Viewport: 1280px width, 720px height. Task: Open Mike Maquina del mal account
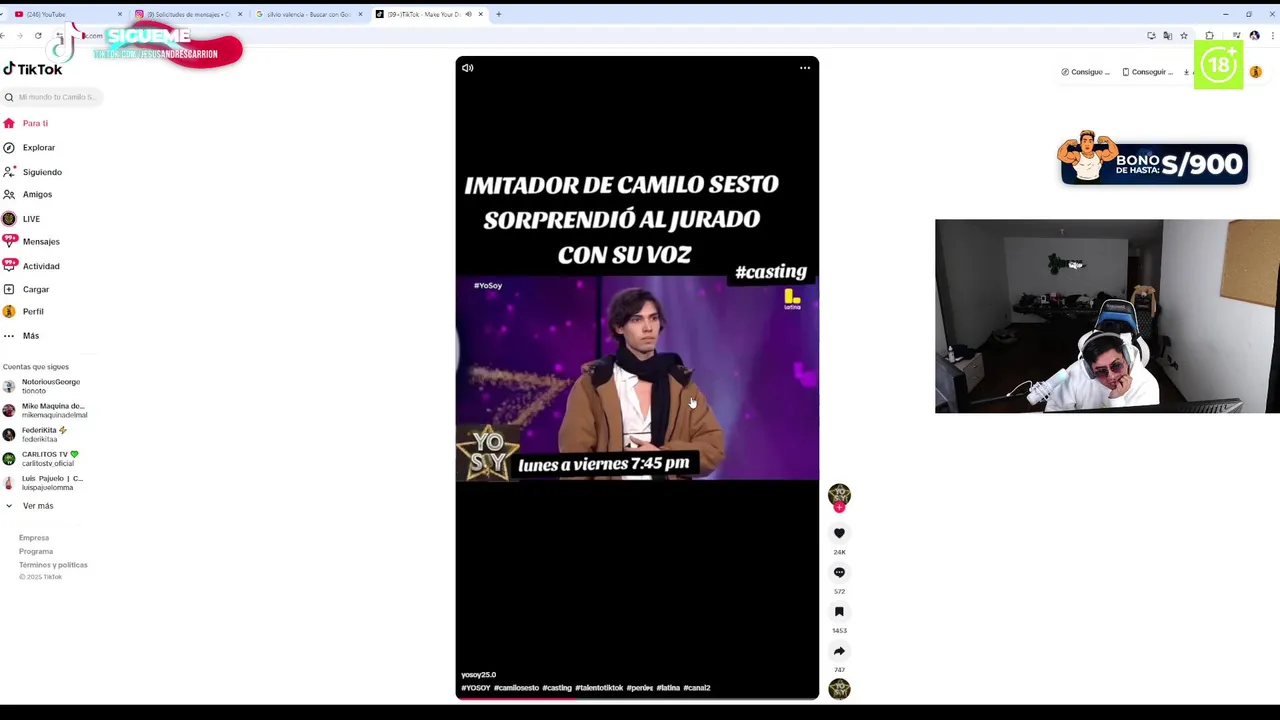44,410
